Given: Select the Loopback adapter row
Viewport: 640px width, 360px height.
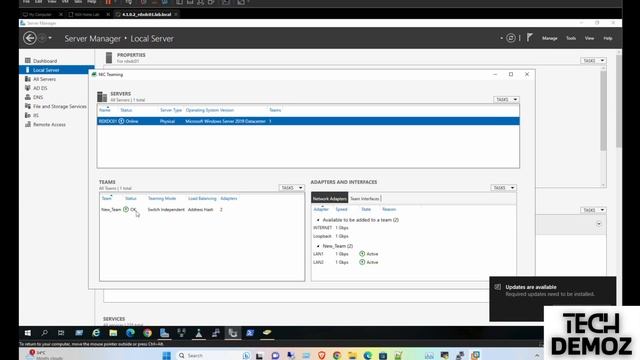Looking at the screenshot, I should coord(413,236).
